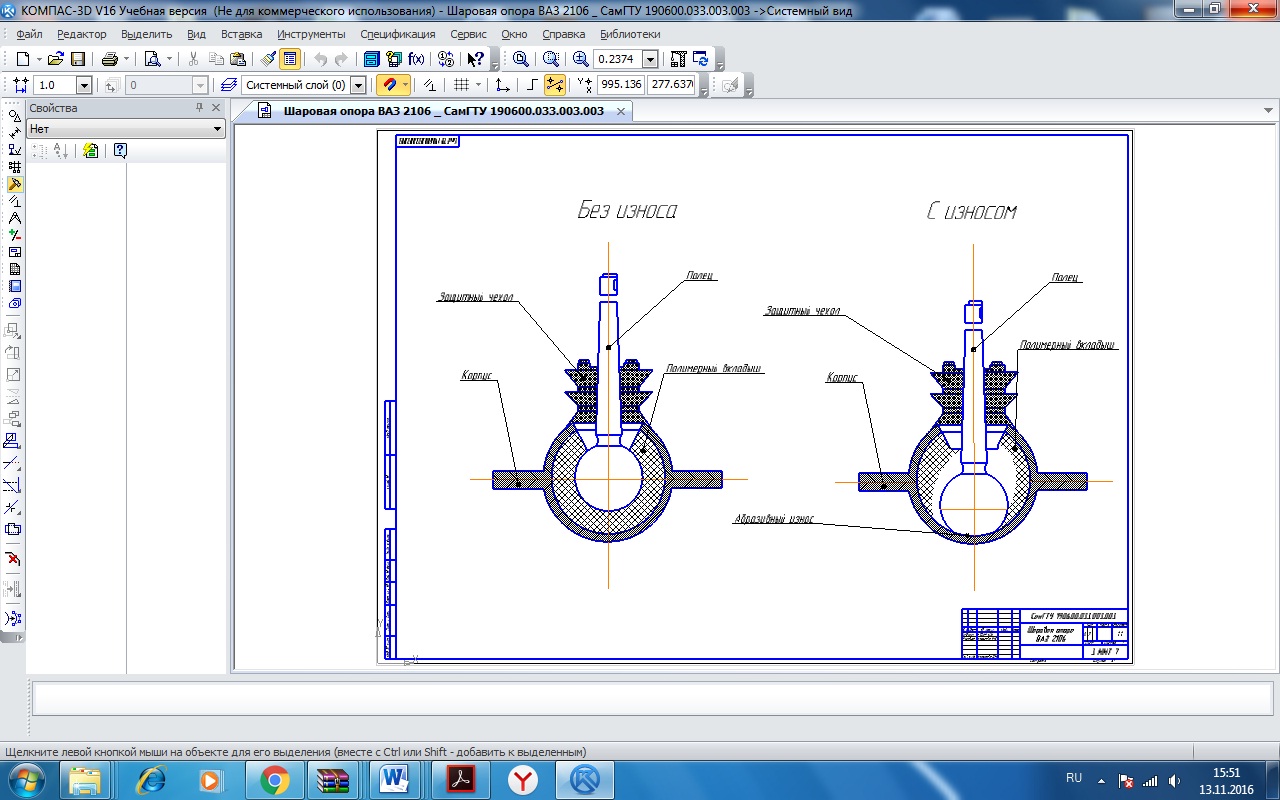Open the Selection compass icon panel
This screenshot has width=1280, height=800.
pos(14,218)
